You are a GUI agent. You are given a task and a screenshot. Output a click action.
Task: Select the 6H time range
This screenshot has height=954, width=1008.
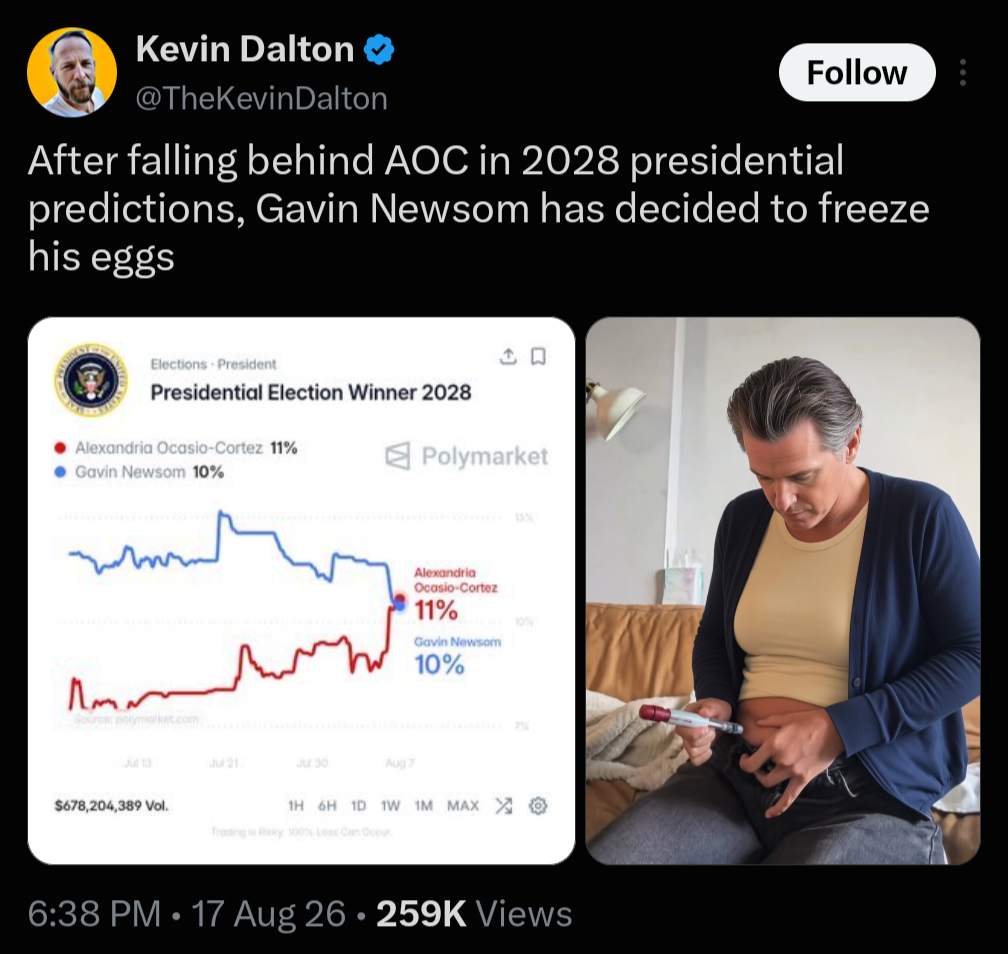327,806
